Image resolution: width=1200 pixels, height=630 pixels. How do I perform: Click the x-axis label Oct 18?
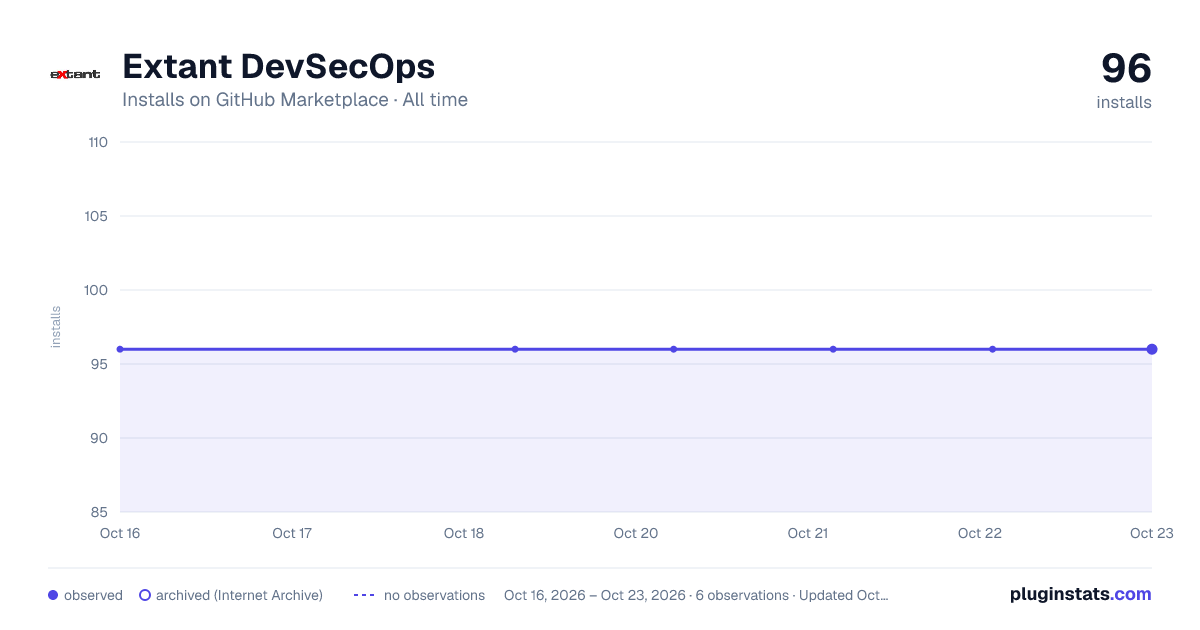(464, 533)
